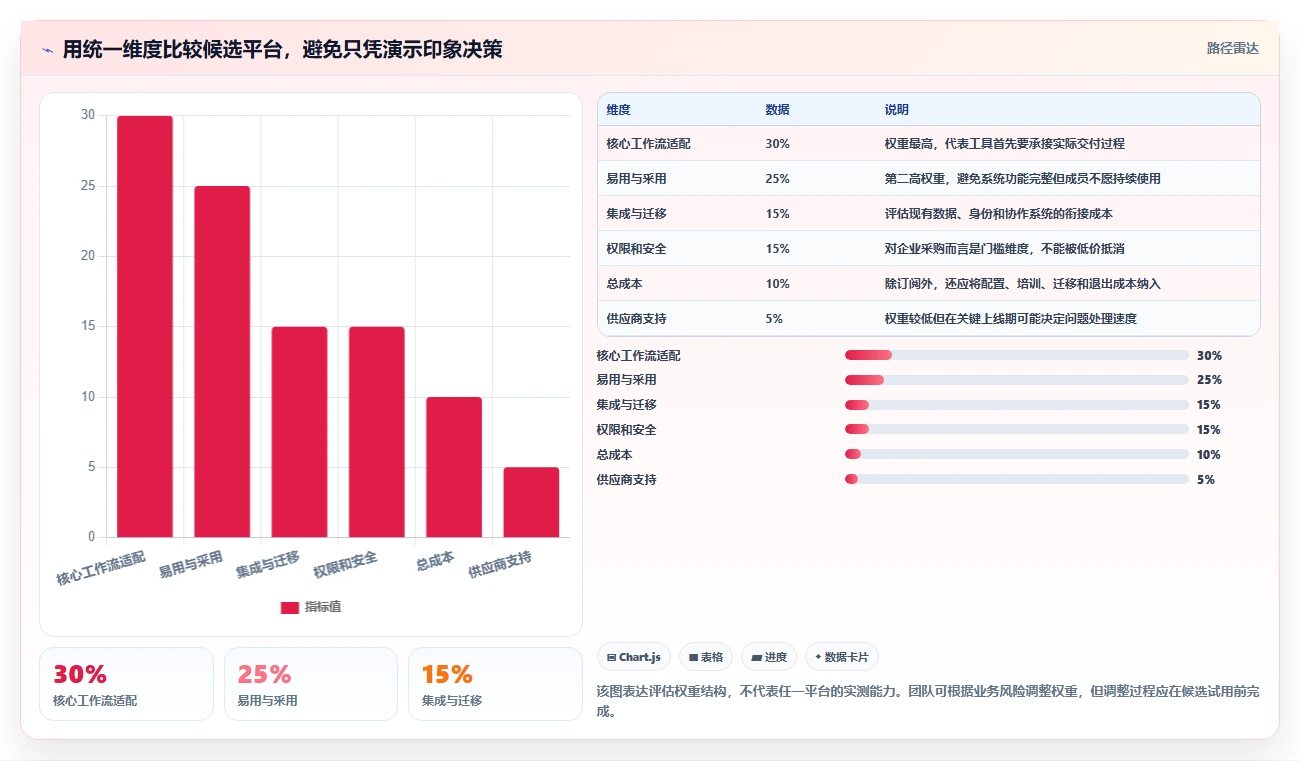Click the 核心工作流适配 30% progress bar
1300x761 pixels.
click(1017, 355)
